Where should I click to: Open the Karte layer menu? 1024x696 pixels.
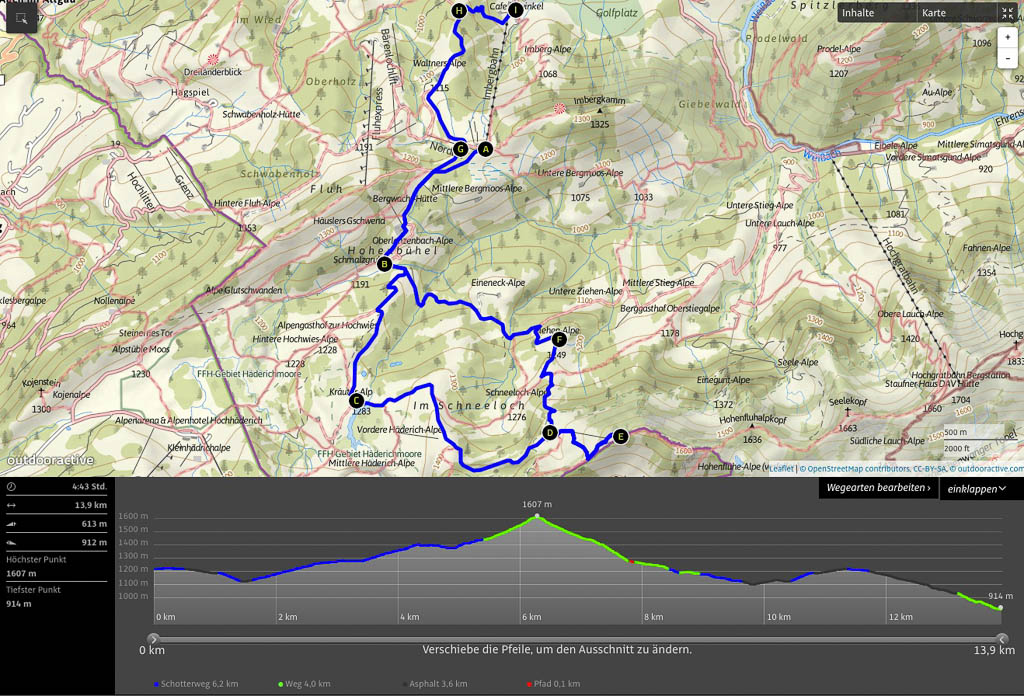click(934, 13)
